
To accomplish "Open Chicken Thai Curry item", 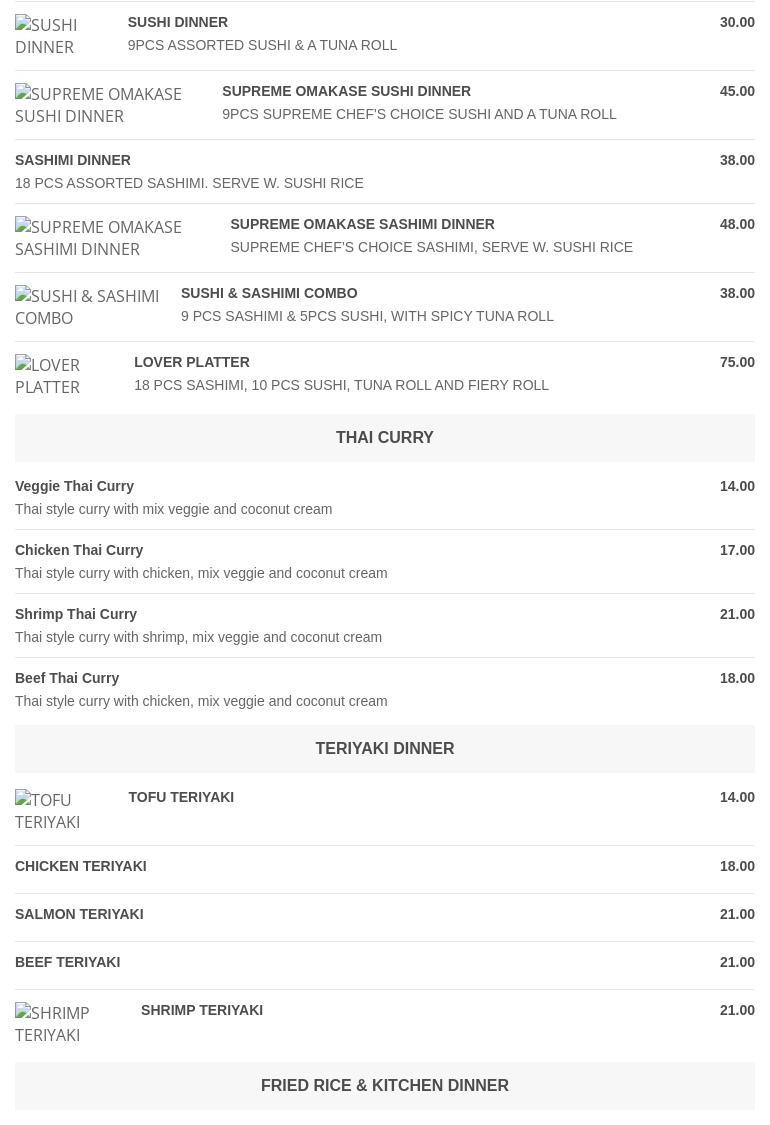I will click(79, 550).
